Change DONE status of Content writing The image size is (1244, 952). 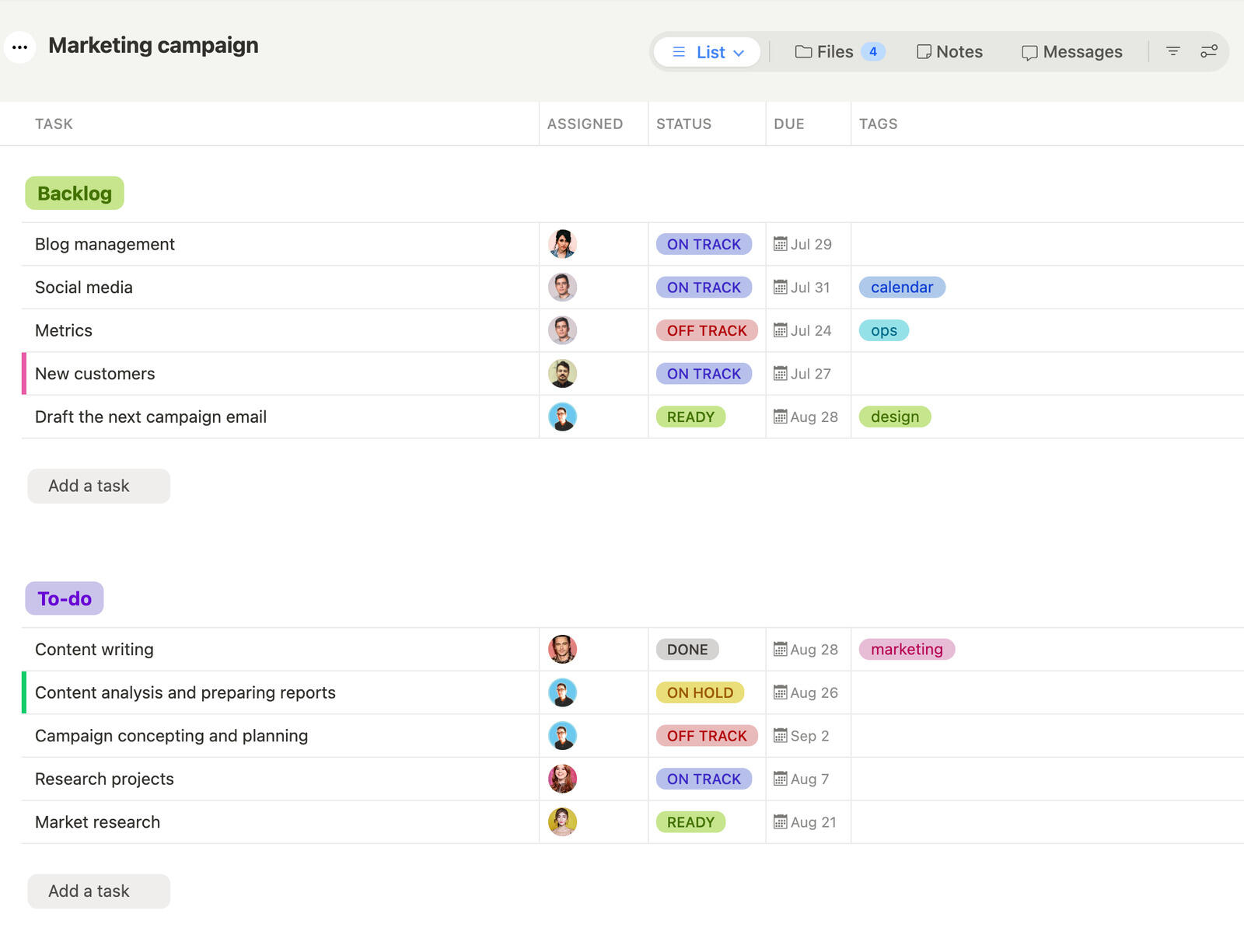(687, 649)
